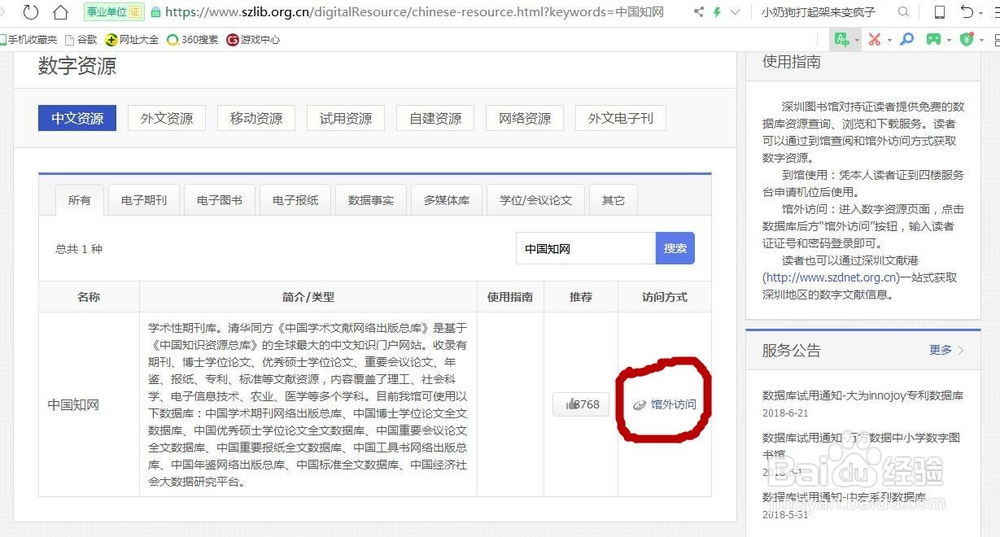The width and height of the screenshot is (1000, 537).
Task: Select the 移动资源 tab
Action: coord(256,118)
